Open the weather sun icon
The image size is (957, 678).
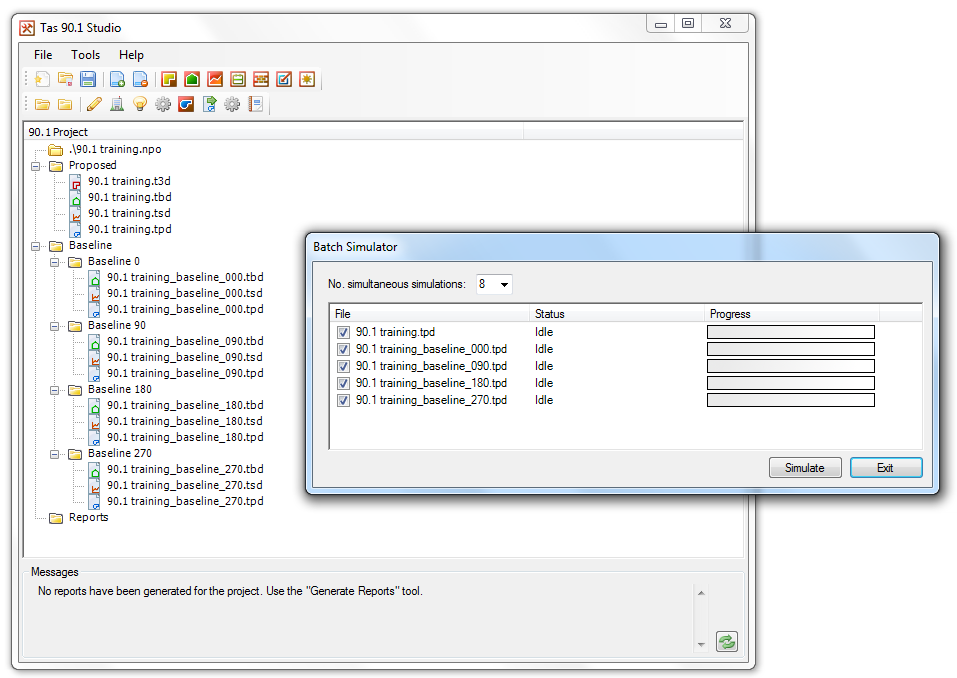coord(307,79)
